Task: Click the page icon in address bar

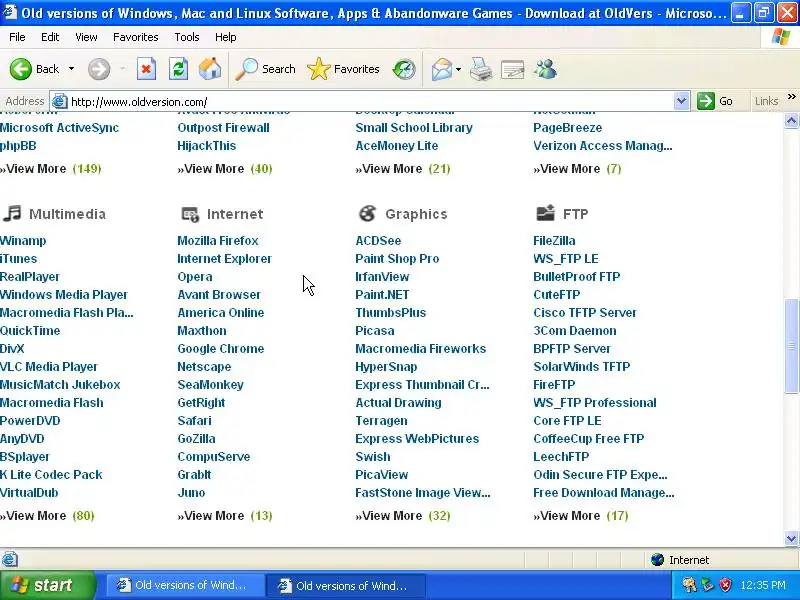Action: [60, 102]
